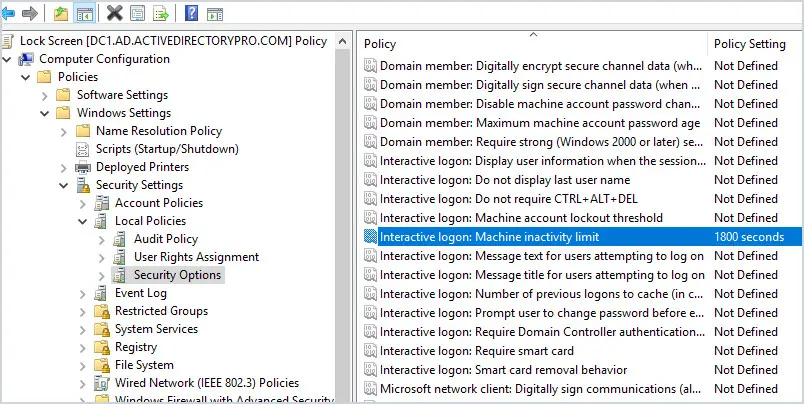This screenshot has width=804, height=404.
Task: Click the Restricted Groups folder icon
Action: coord(102,311)
